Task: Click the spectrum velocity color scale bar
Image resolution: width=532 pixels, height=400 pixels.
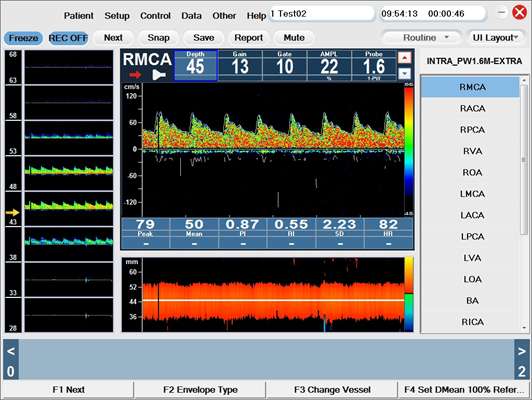Action: [409, 149]
